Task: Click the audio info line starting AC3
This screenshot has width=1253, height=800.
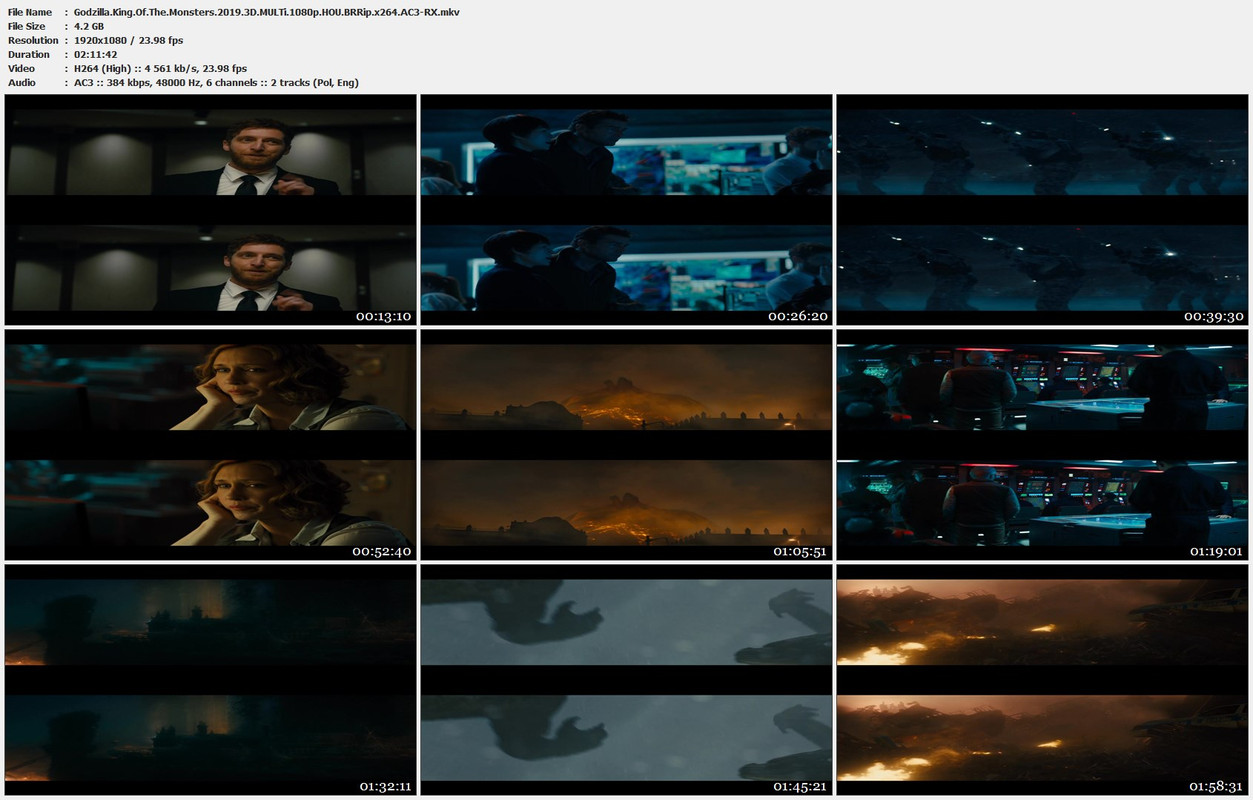Action: [x=217, y=82]
